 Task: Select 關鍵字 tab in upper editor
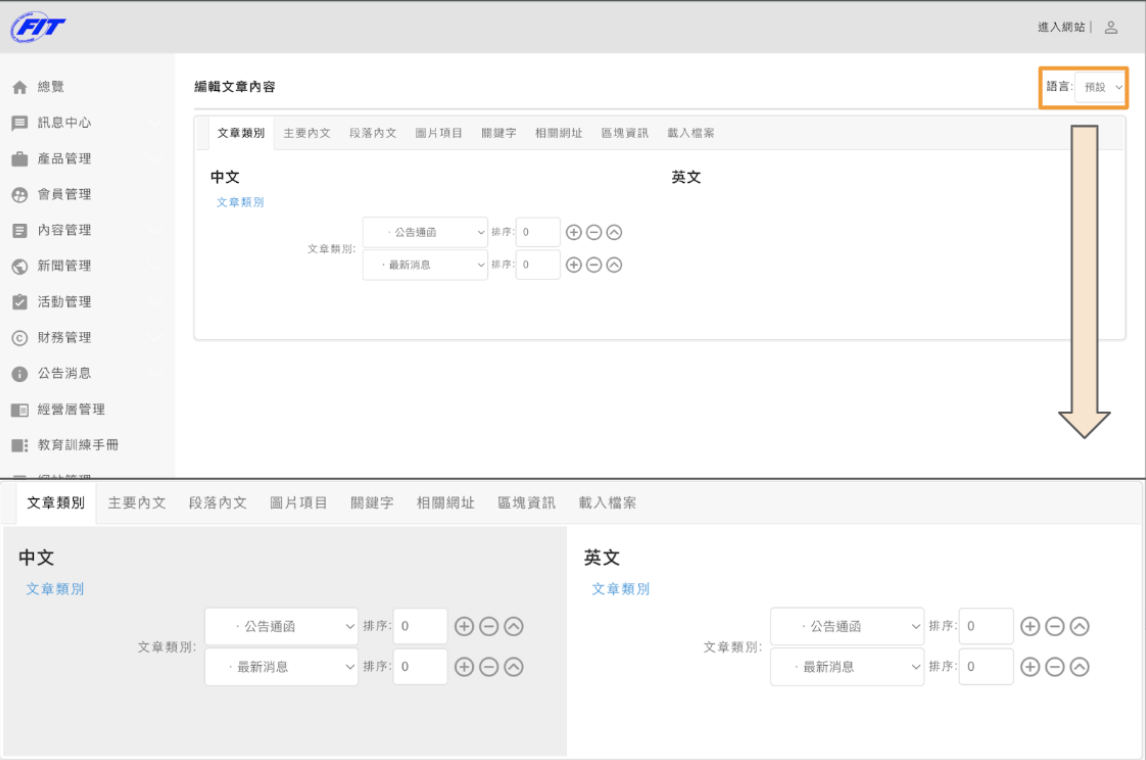(x=498, y=133)
